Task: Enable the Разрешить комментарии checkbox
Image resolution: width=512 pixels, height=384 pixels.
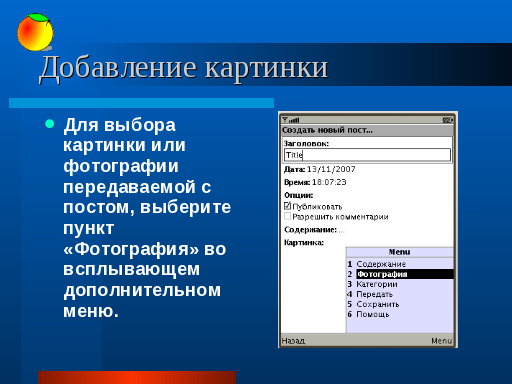Action: tap(287, 216)
